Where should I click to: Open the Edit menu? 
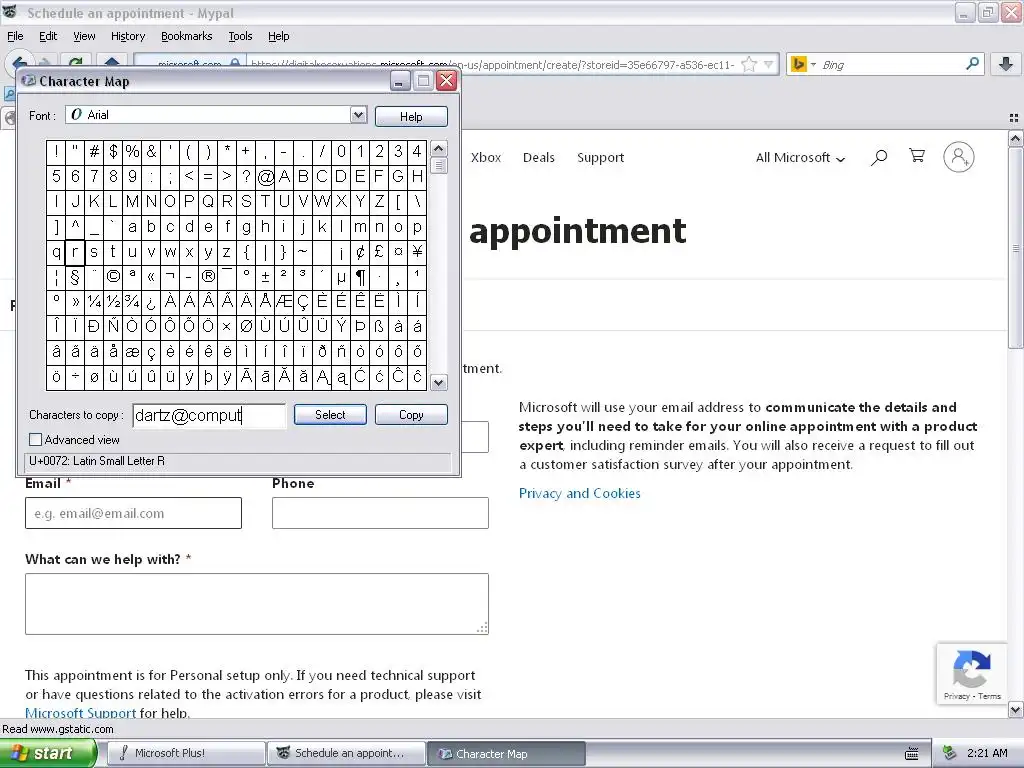point(48,36)
